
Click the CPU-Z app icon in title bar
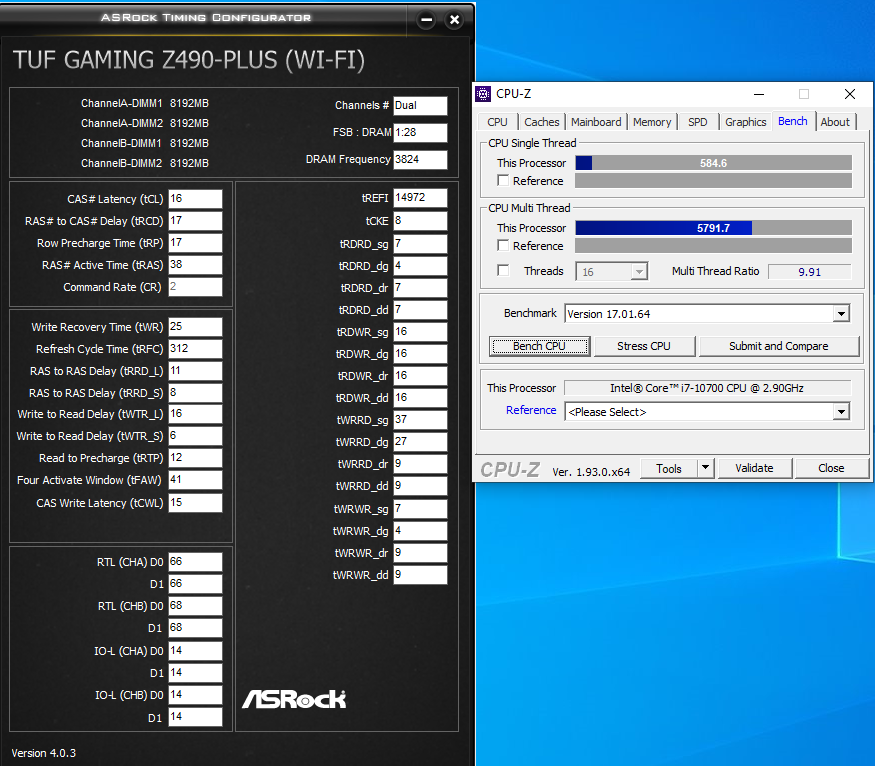click(483, 94)
